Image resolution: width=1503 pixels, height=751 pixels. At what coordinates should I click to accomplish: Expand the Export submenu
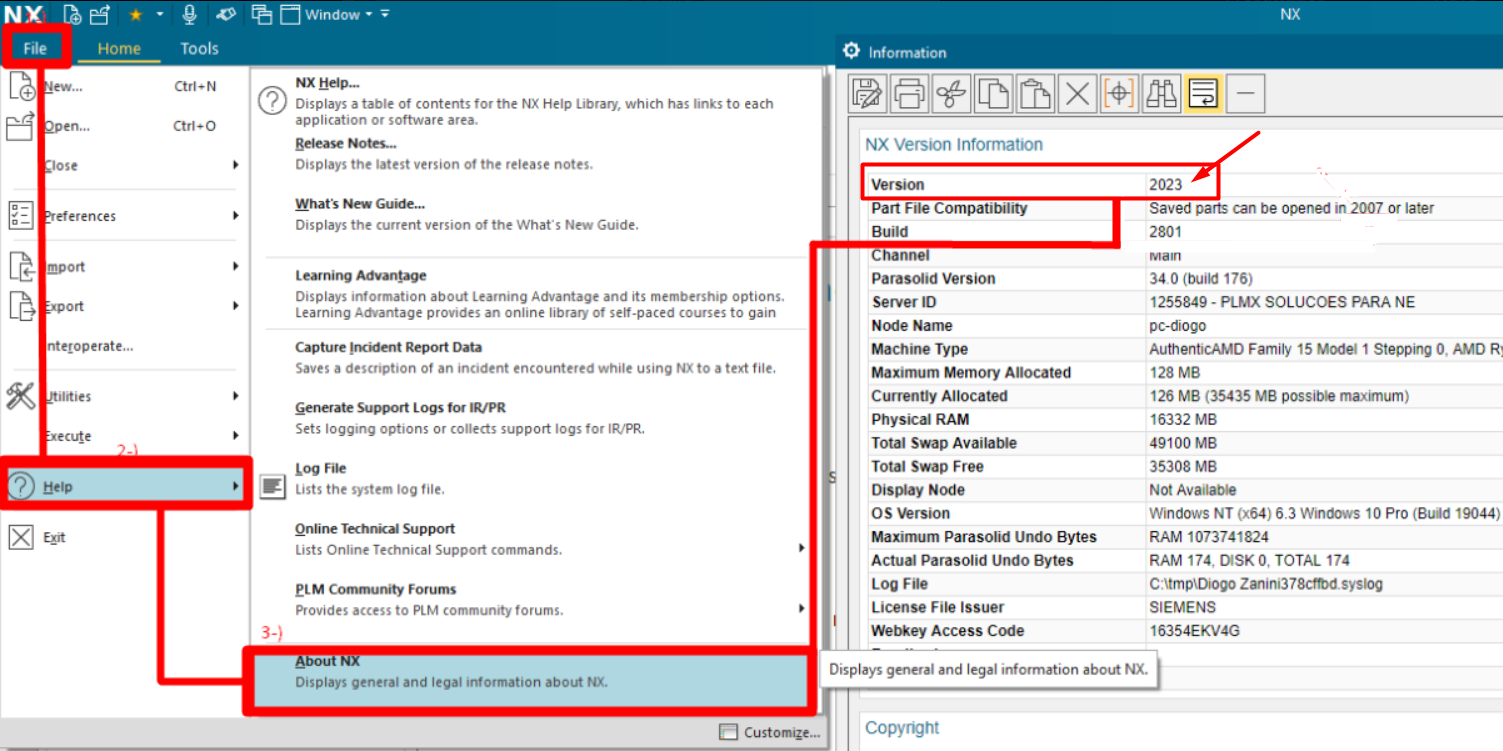236,306
